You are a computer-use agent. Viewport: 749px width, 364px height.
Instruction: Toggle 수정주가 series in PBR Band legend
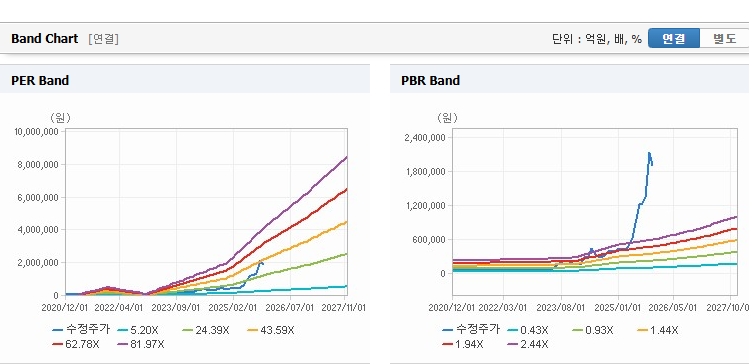tap(471, 330)
